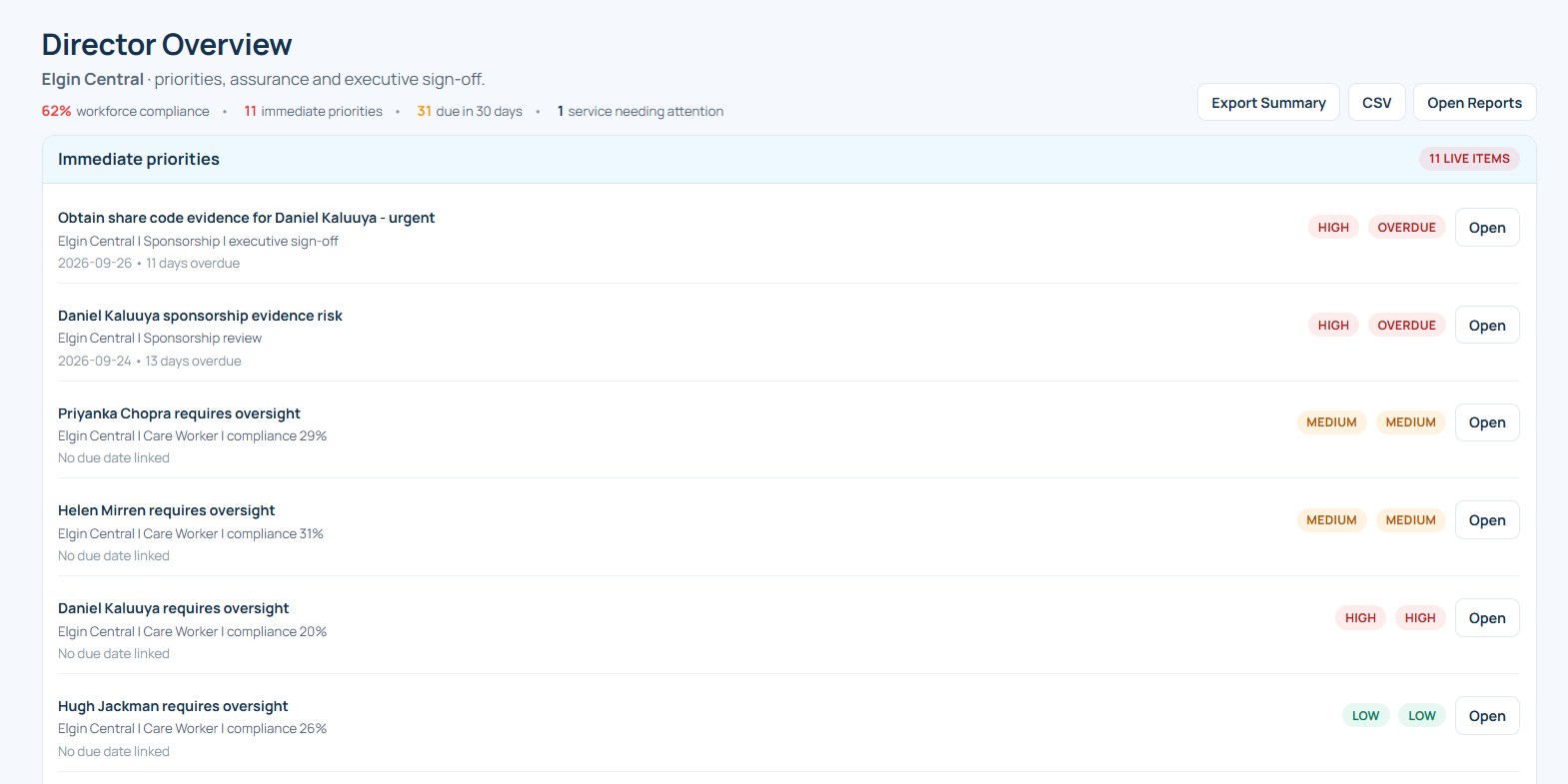
Task: Select the 1 service needing attention stat
Action: coord(641,111)
